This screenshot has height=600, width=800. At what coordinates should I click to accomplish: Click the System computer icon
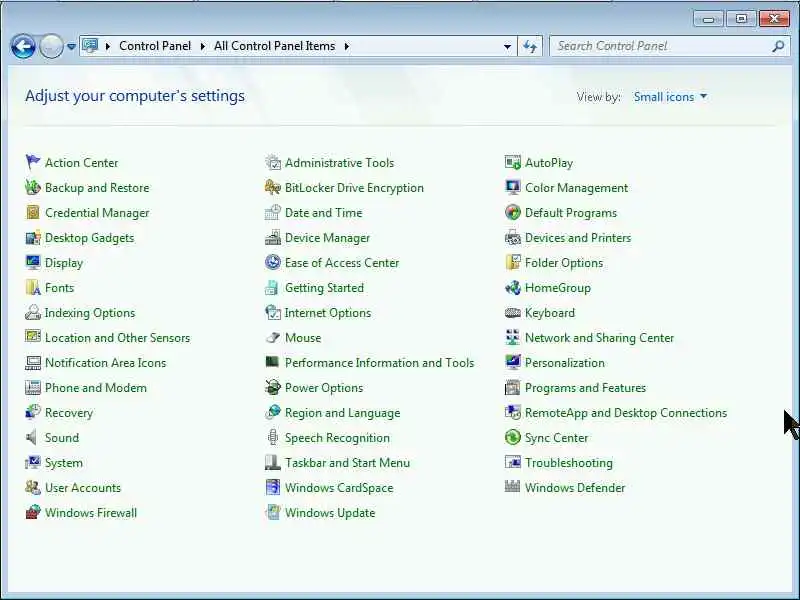click(33, 462)
